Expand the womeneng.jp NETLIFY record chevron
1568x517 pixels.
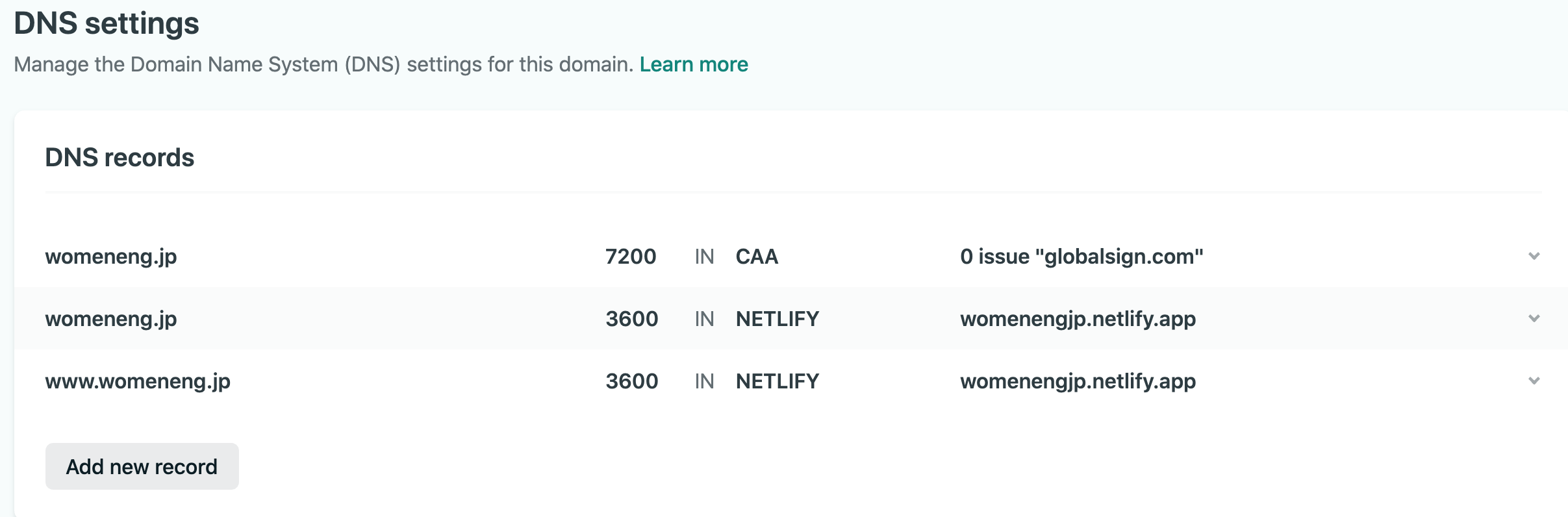[1534, 318]
